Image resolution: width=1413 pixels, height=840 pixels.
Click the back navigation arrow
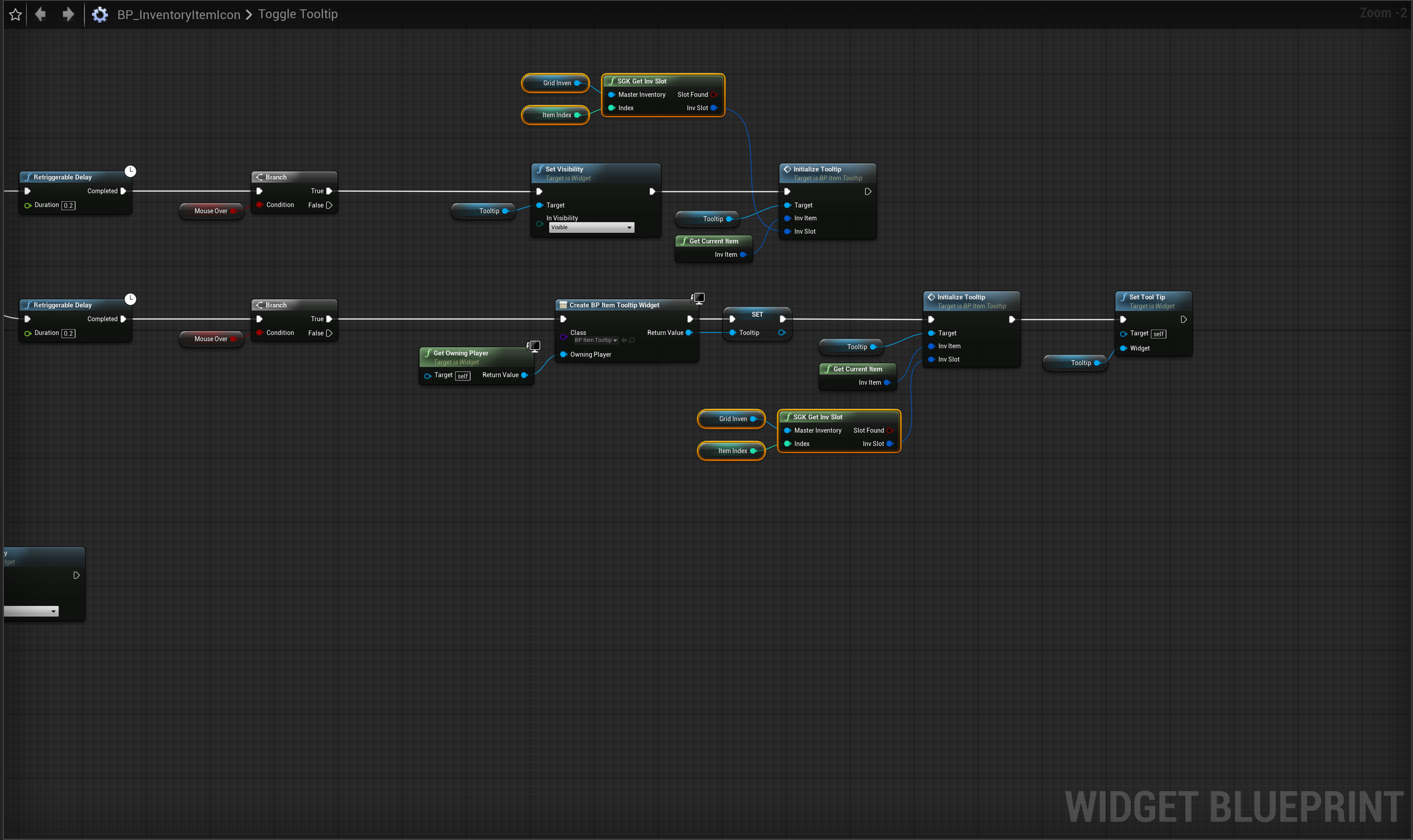coord(40,14)
